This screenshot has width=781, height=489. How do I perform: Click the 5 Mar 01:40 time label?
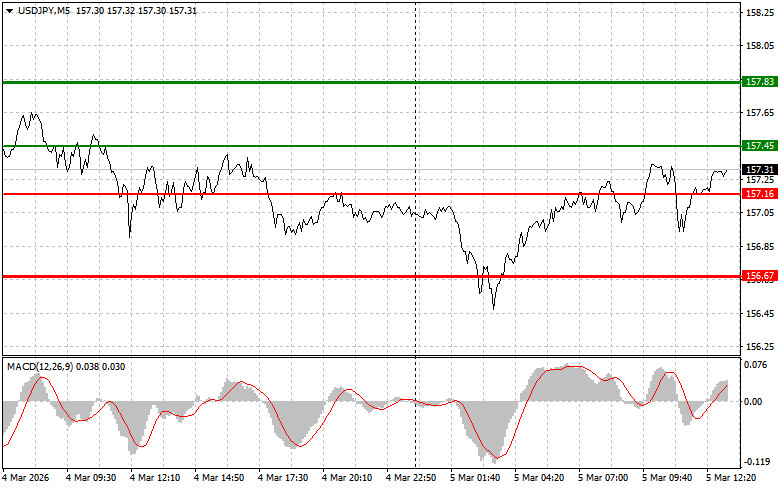475,478
